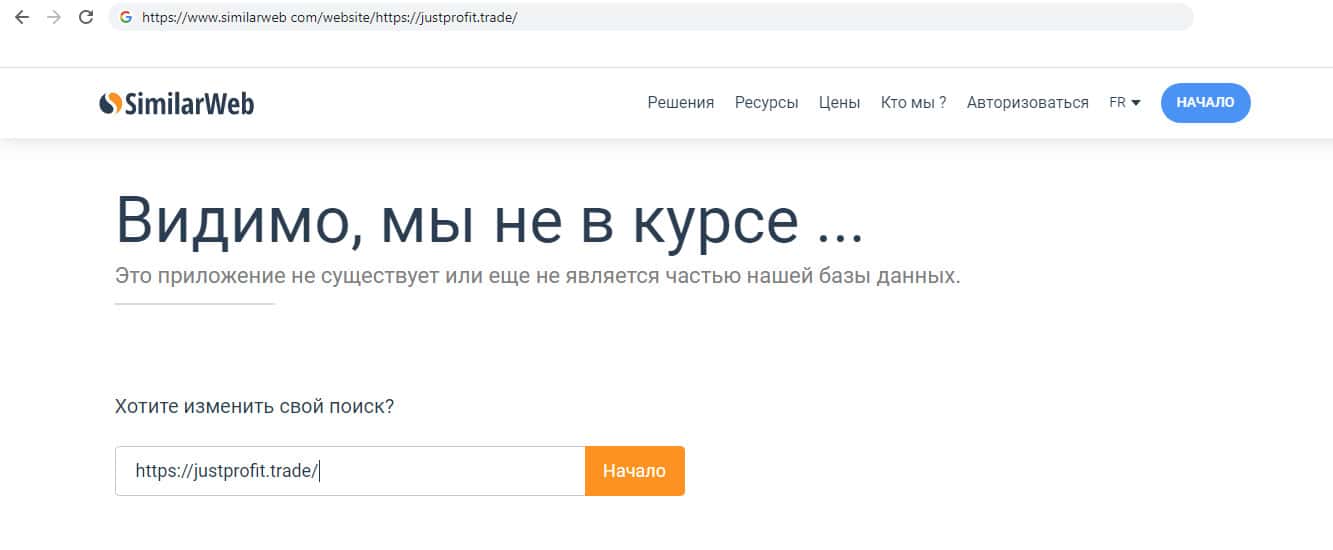Open the Цены page
The image size is (1333, 550).
coord(839,102)
